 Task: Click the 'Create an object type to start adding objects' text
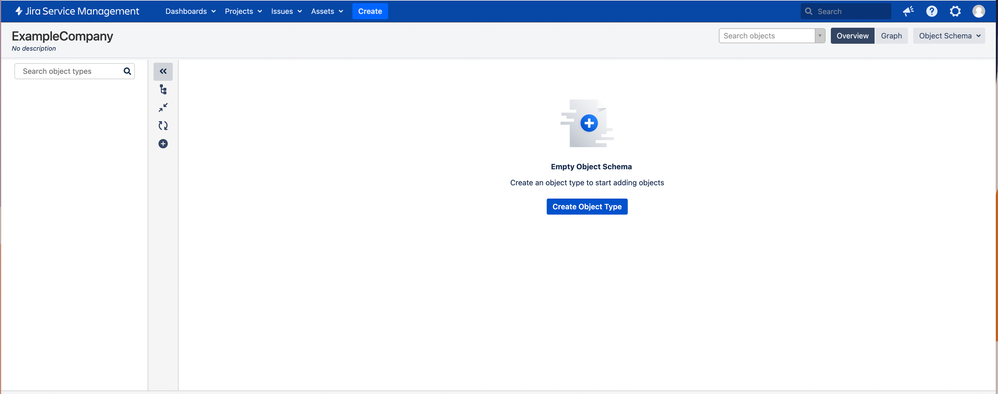pyautogui.click(x=587, y=183)
